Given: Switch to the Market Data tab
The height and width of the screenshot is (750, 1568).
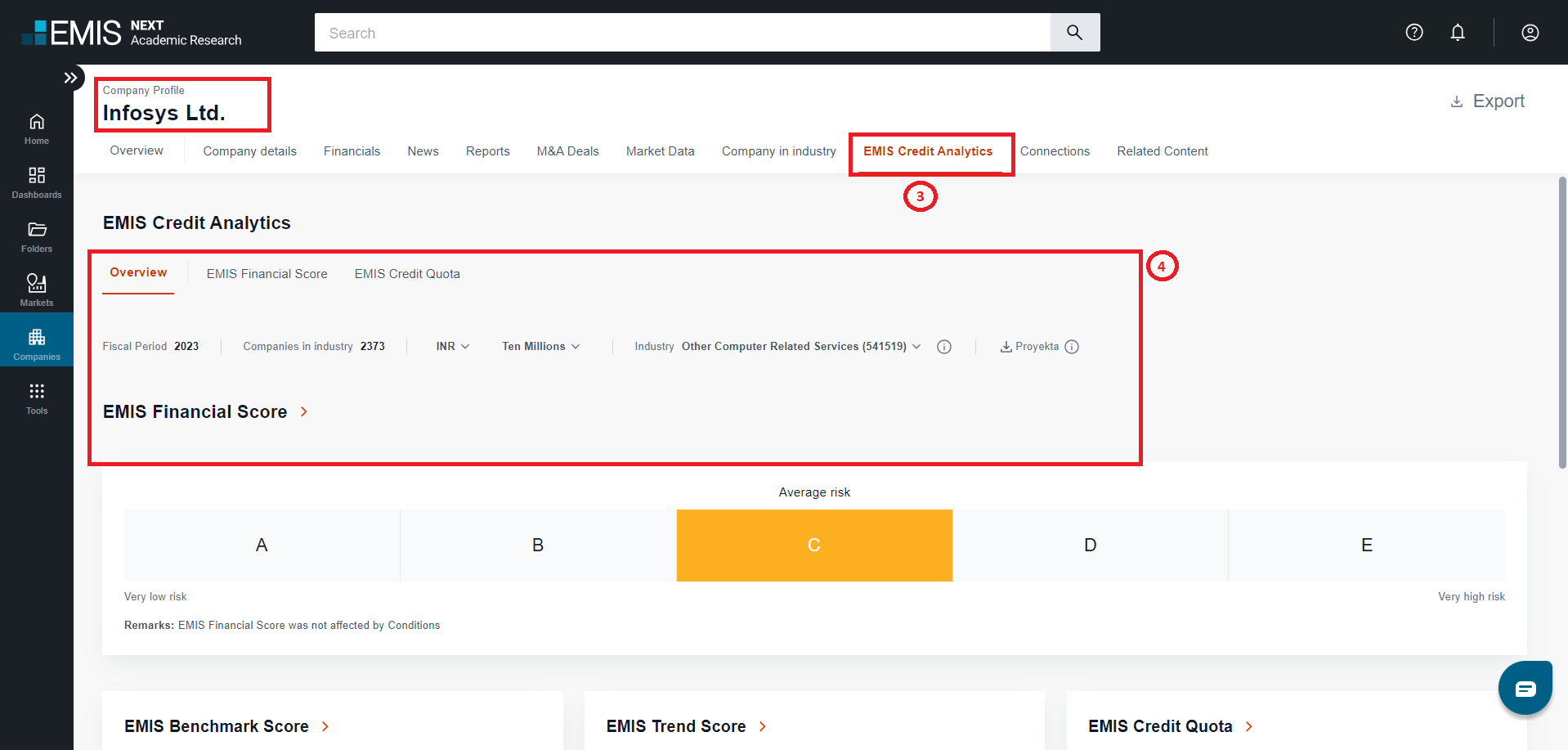Looking at the screenshot, I should tap(661, 151).
